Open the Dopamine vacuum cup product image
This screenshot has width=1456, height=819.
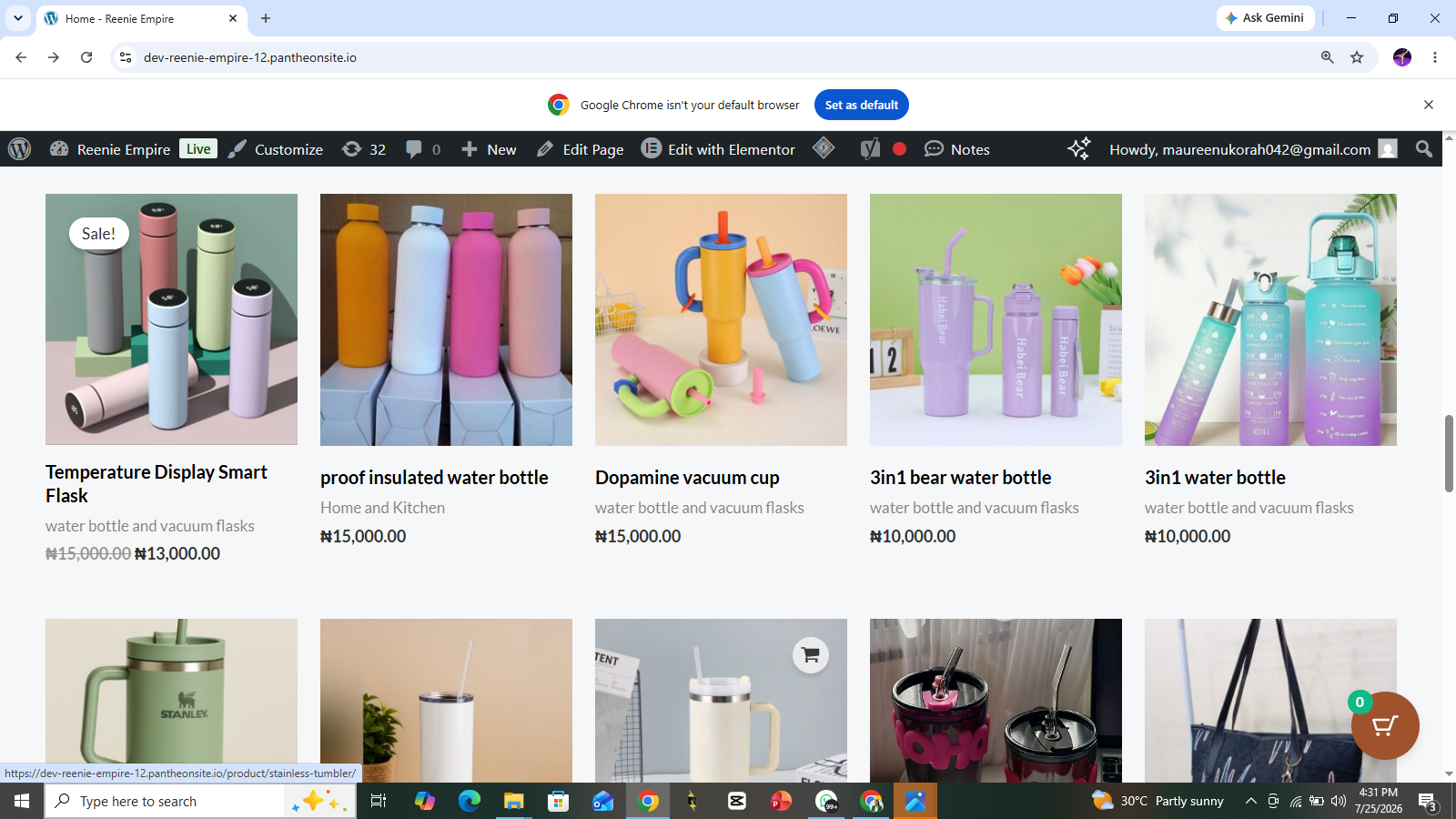coord(721,319)
